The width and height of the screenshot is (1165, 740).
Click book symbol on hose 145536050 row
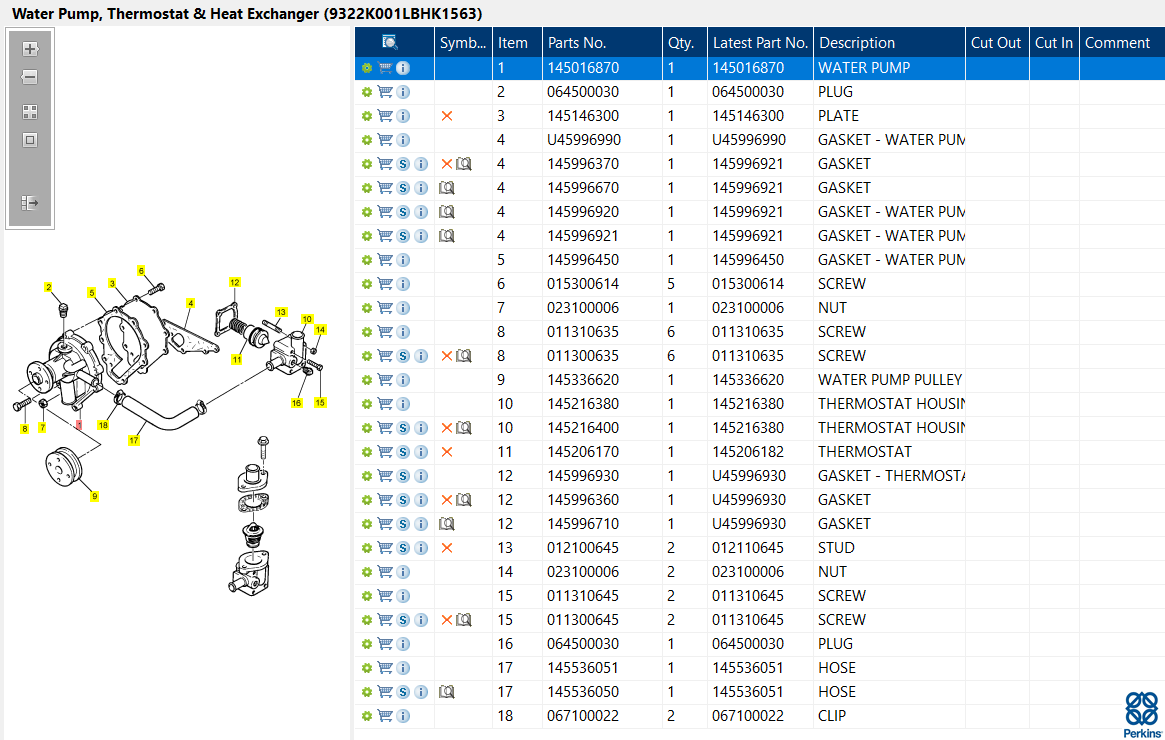[447, 692]
